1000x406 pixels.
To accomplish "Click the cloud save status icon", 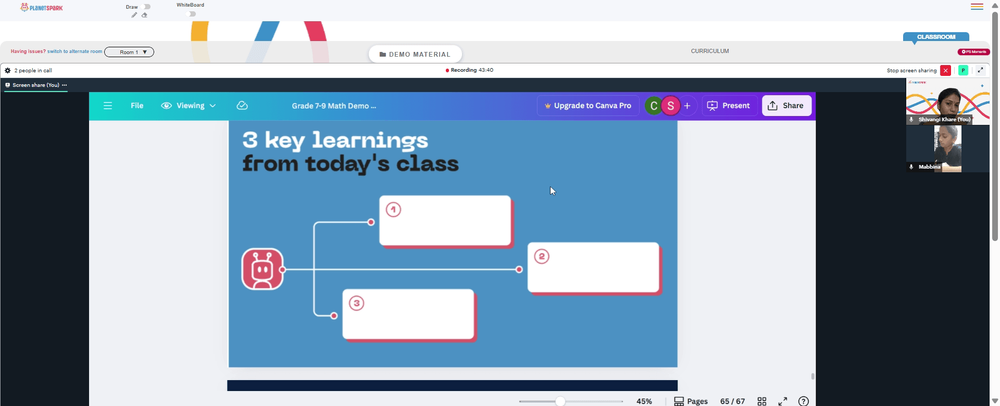I will (242, 106).
